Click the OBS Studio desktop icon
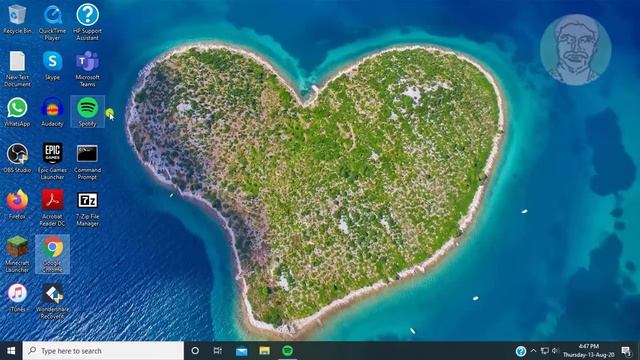 click(17, 158)
